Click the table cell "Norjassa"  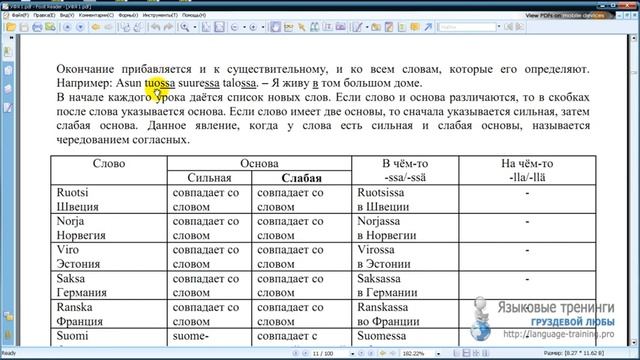click(378, 221)
